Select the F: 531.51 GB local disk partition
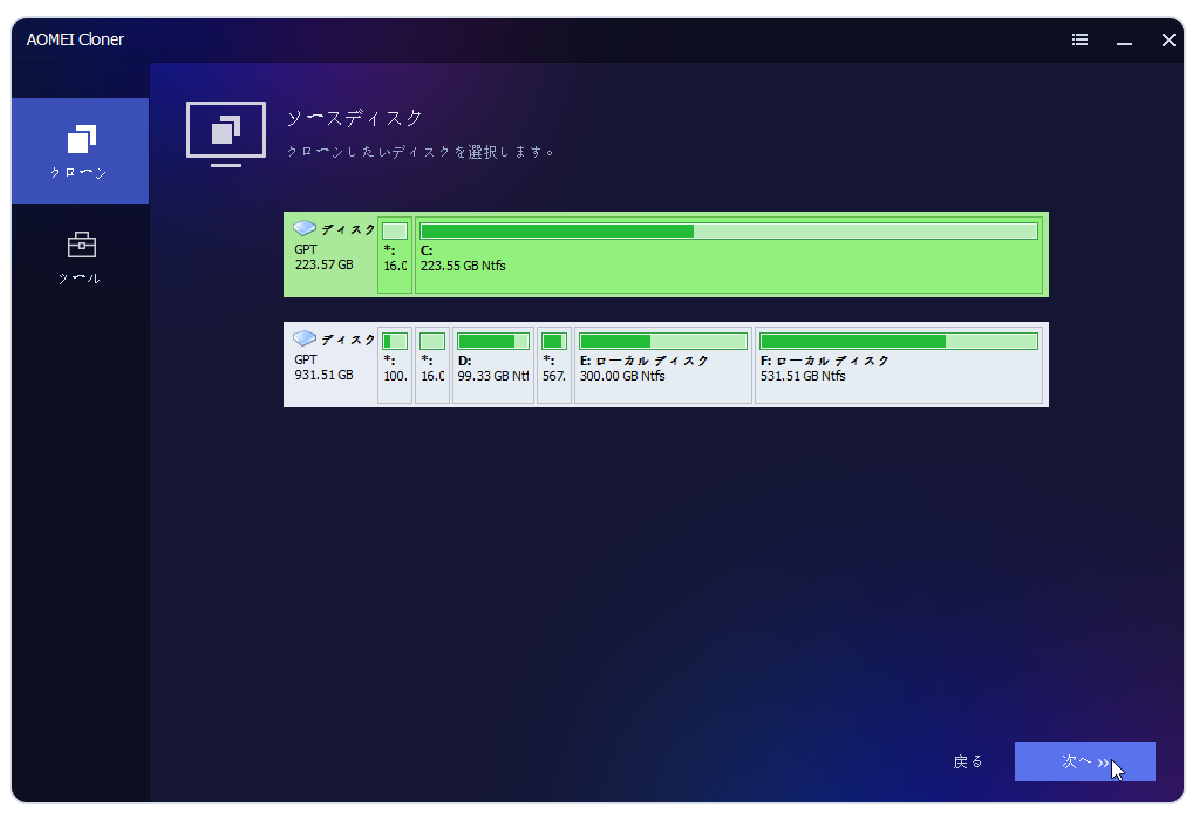This screenshot has height=820, width=1196. tap(898, 368)
